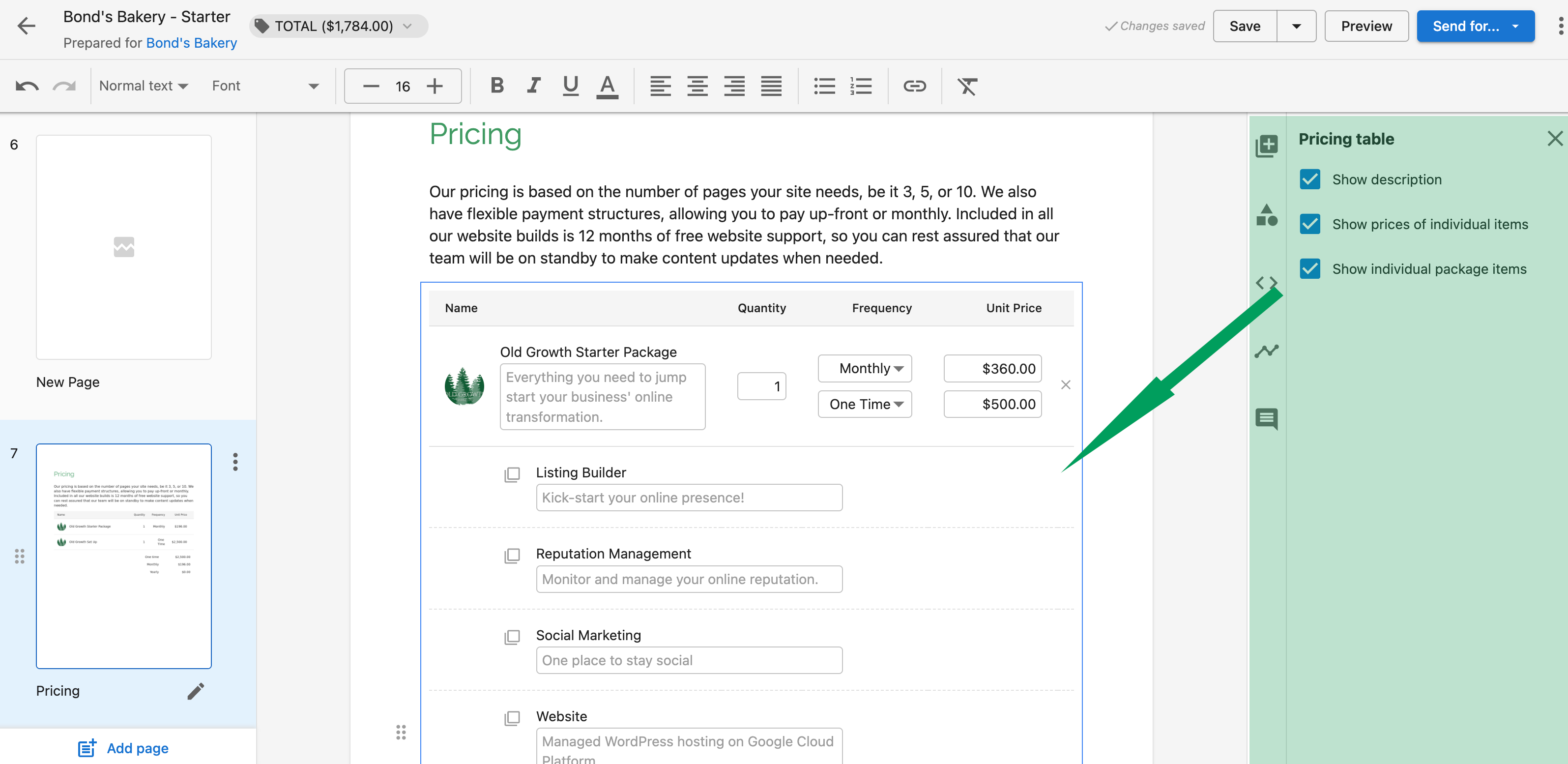Viewport: 1568px width, 764px height.
Task: Click the undo arrow icon
Action: tap(28, 86)
